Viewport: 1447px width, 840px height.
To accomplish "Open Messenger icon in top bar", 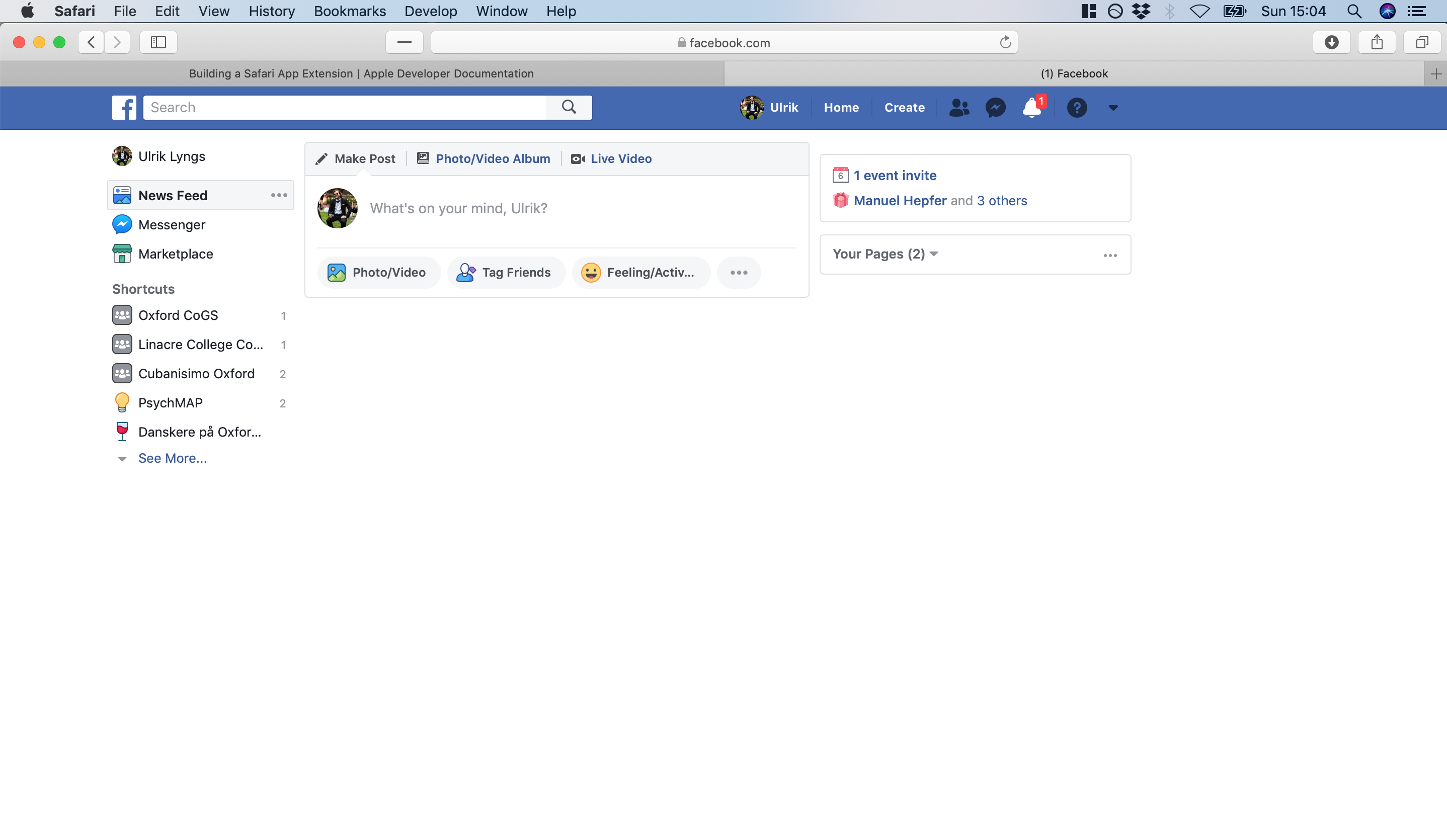I will point(995,107).
